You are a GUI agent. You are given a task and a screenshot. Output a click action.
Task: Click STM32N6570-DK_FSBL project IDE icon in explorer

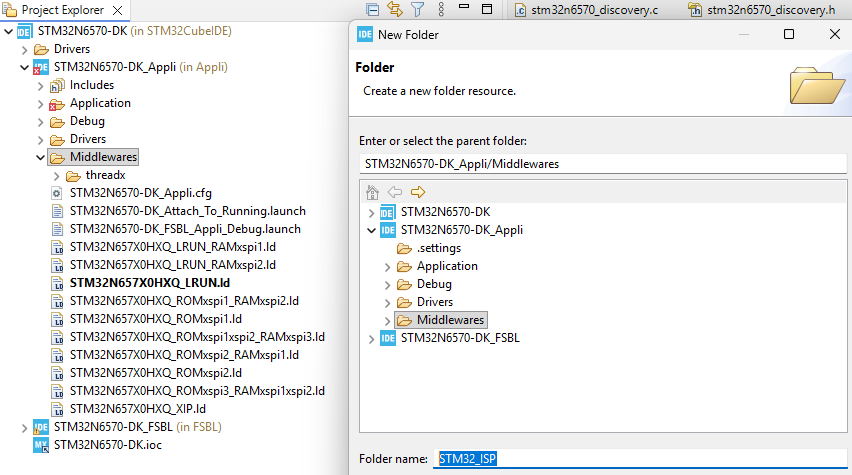(41, 427)
